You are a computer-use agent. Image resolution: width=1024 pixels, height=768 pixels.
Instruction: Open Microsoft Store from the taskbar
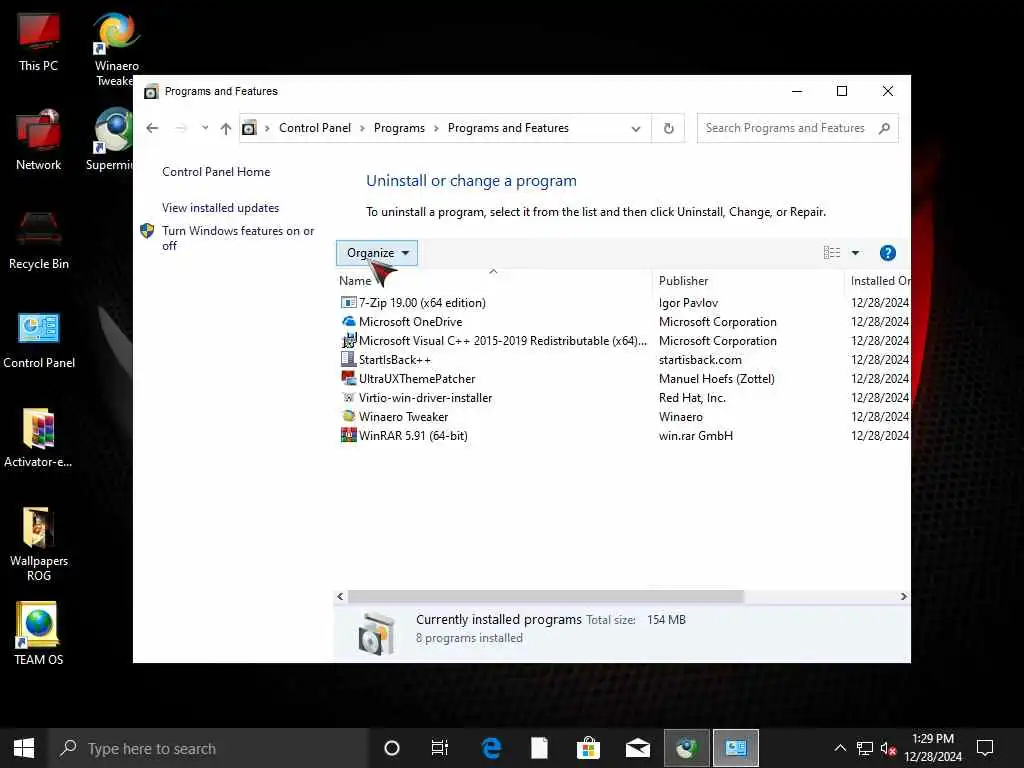coord(588,748)
